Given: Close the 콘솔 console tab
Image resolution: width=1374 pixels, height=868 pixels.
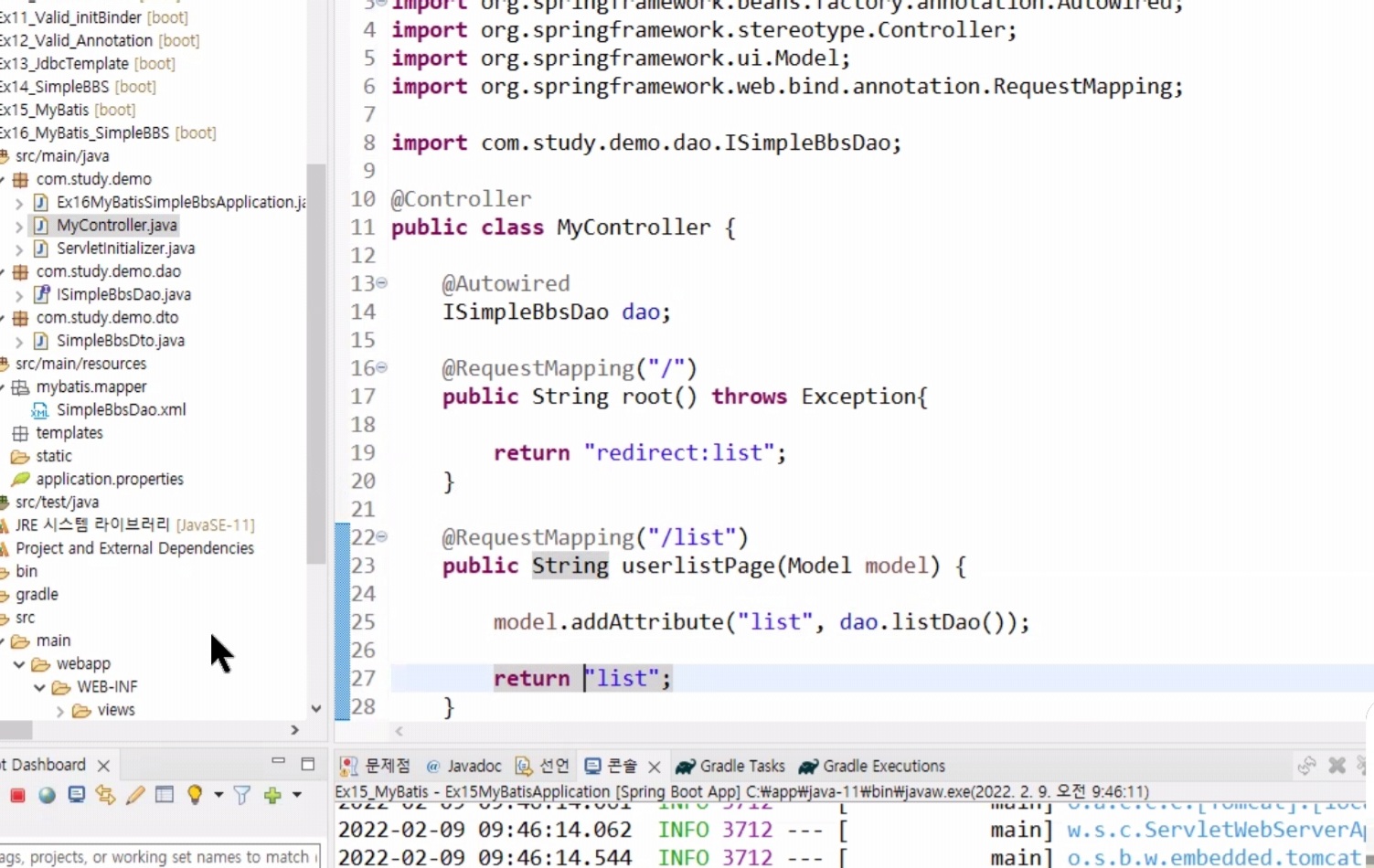Looking at the screenshot, I should pos(654,767).
